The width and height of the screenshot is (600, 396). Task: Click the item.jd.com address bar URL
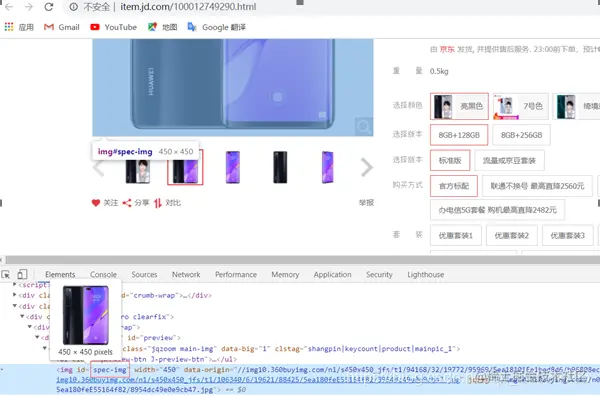(x=188, y=7)
